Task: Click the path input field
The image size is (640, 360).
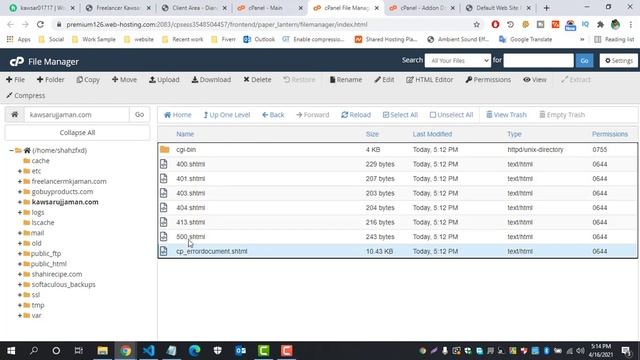Action: 77,114
